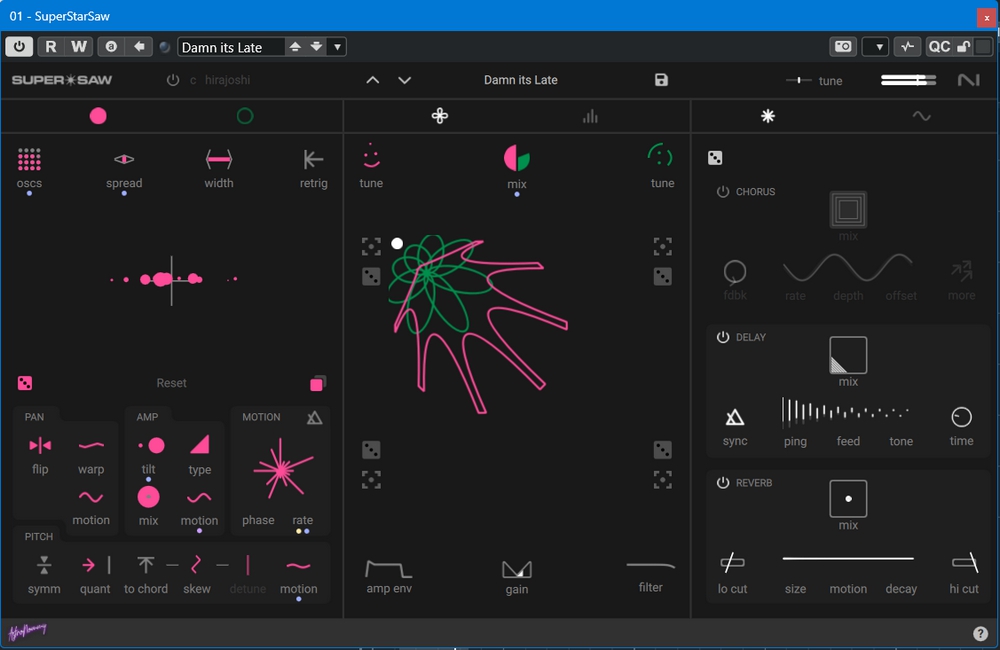
Task: Adjust the tune slider in header
Action: (798, 80)
